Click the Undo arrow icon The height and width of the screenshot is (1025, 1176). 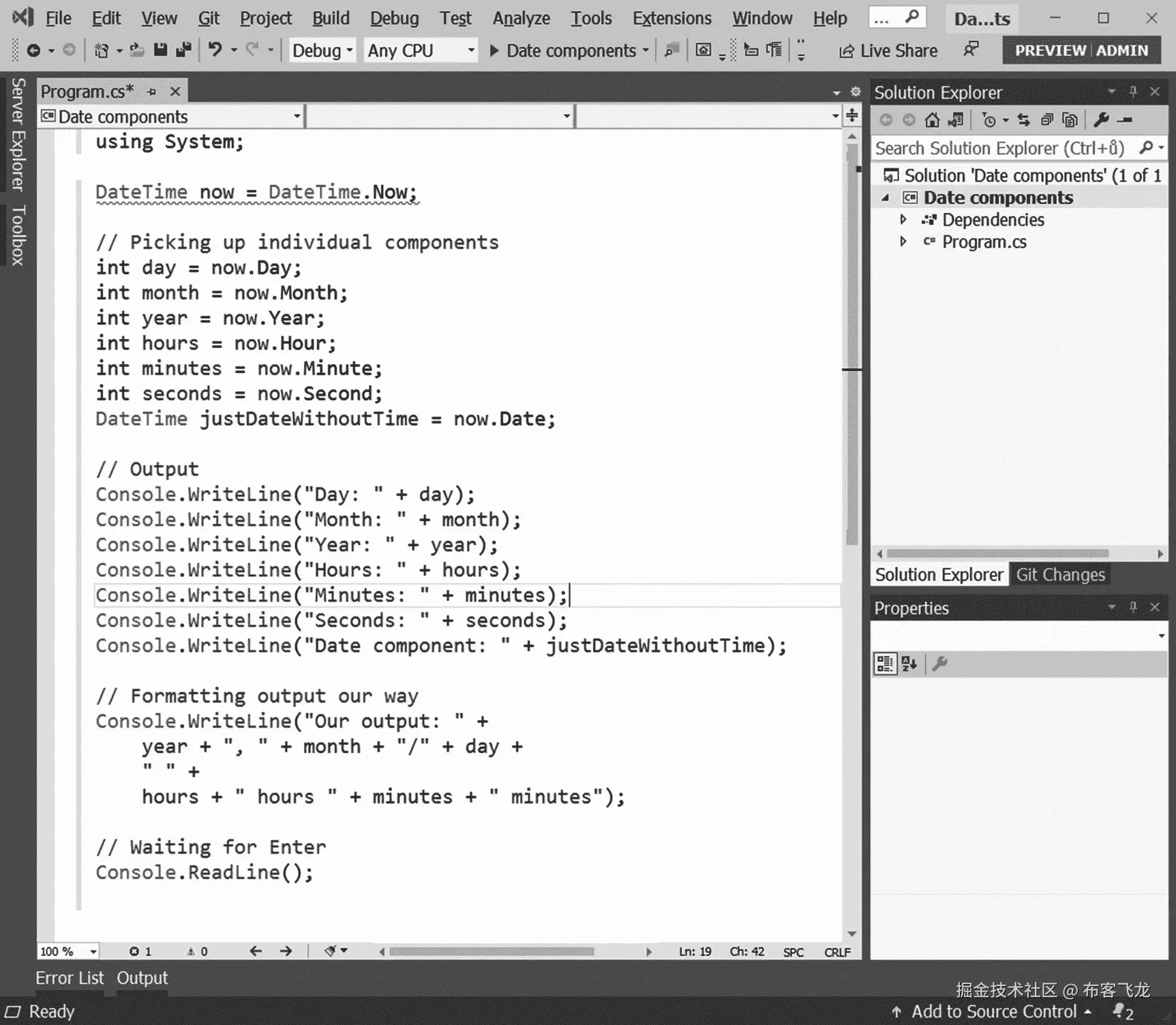coord(215,50)
